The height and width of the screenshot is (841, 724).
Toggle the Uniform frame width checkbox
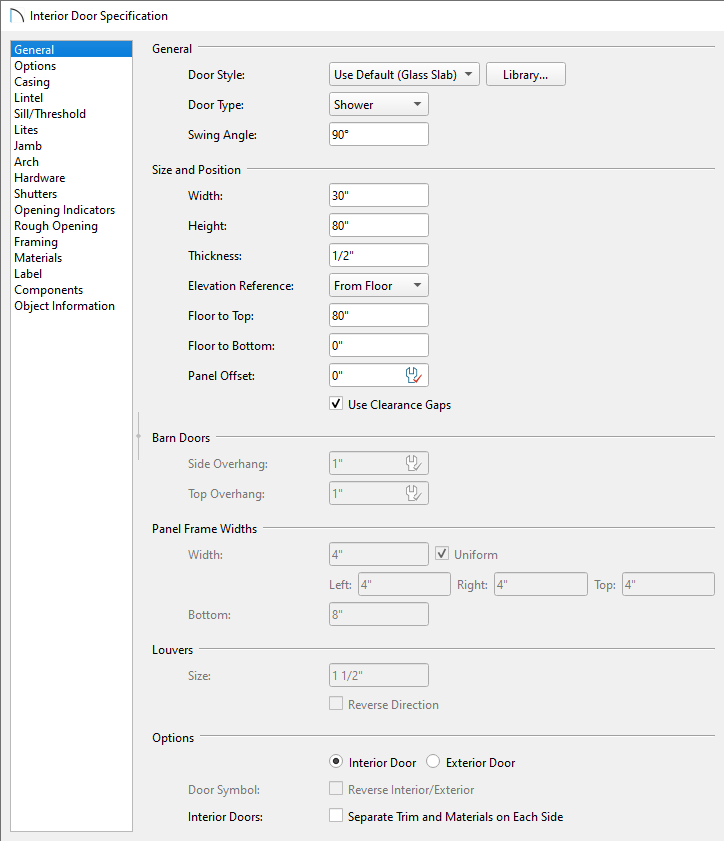coord(442,554)
